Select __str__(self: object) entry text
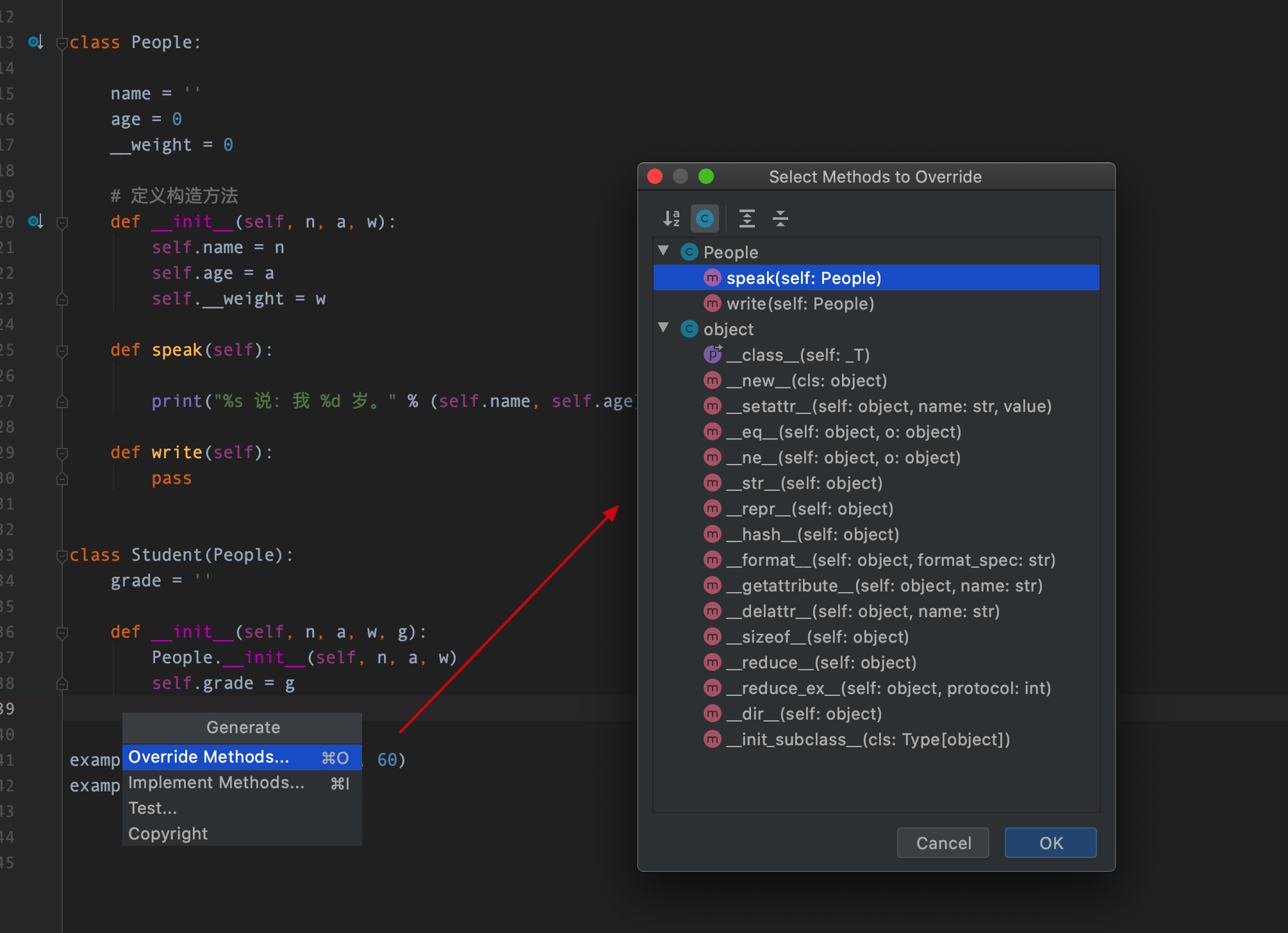The width and height of the screenshot is (1288, 933). (x=805, y=483)
